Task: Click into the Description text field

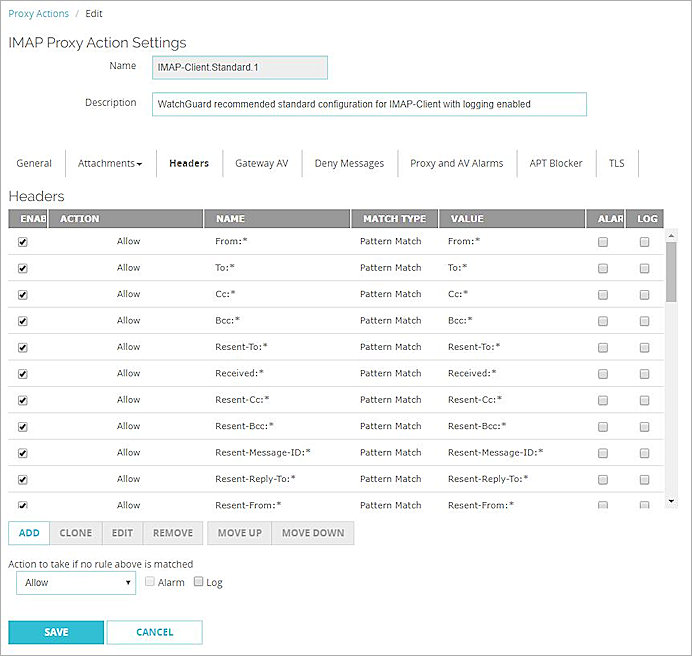Action: (369, 104)
